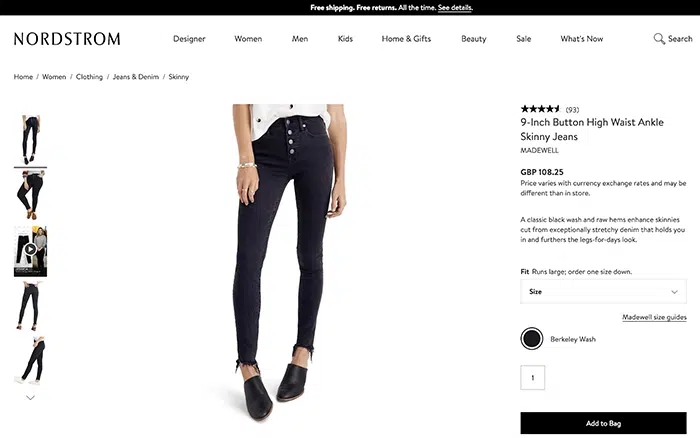Open the Designer menu
Image resolution: width=700 pixels, height=438 pixels.
[189, 39]
